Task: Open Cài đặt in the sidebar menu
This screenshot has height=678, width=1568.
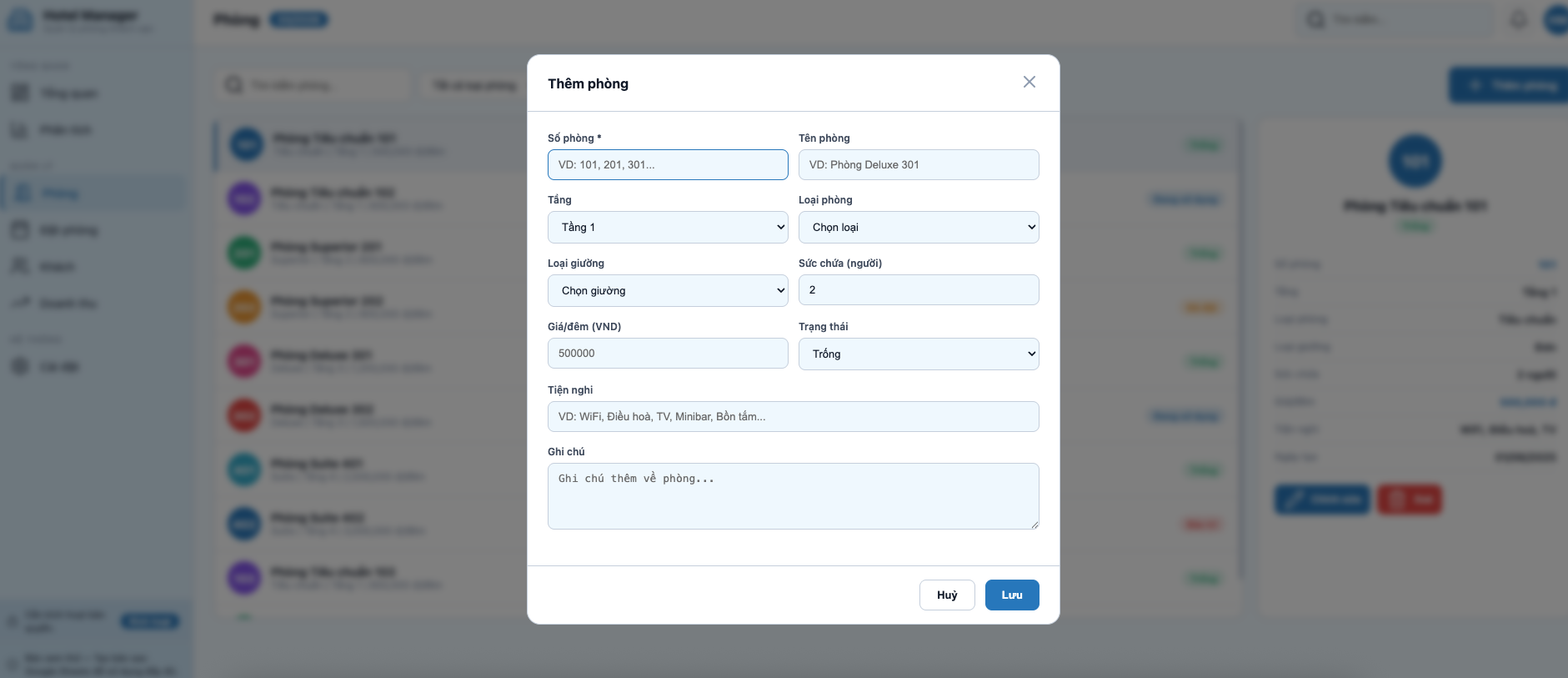Action: point(58,367)
